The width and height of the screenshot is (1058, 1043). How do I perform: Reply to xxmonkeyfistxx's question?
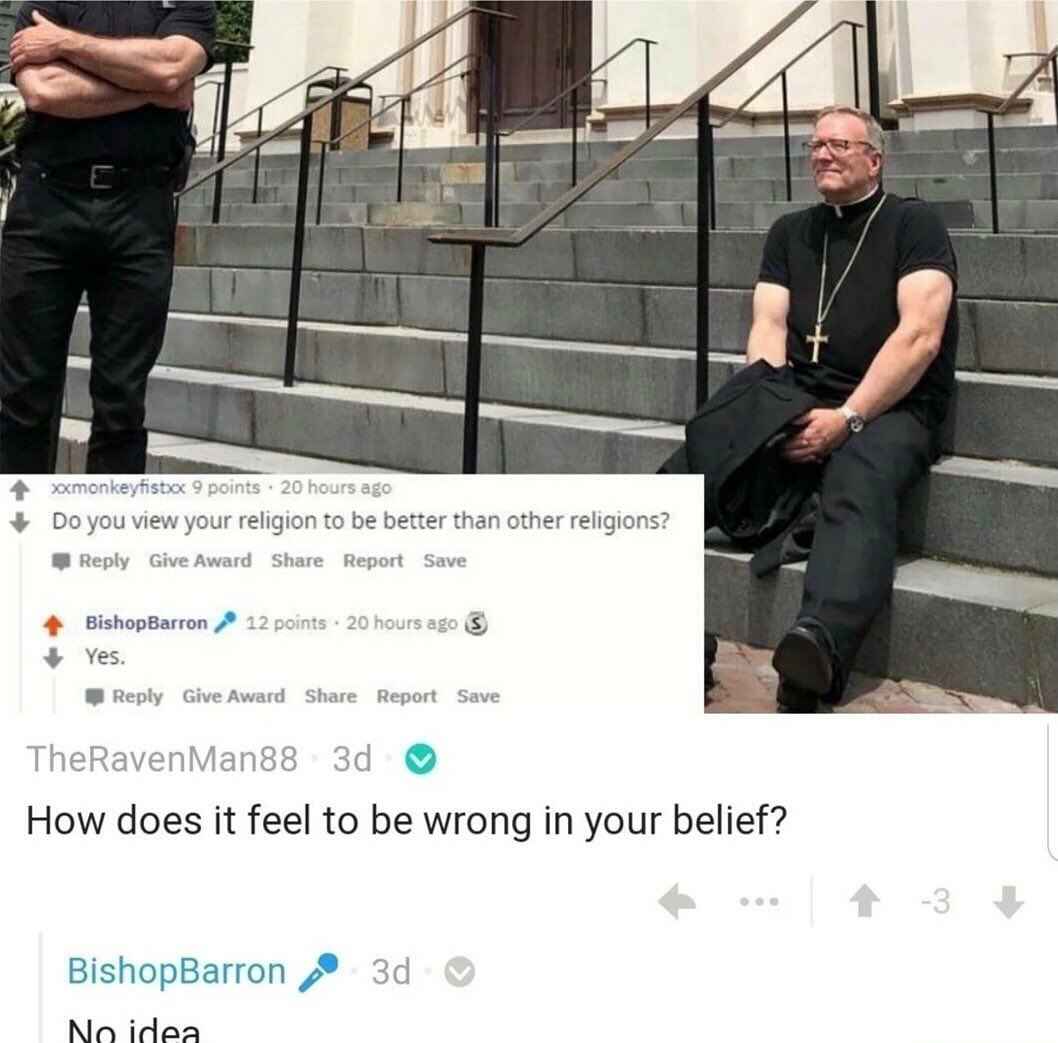(90, 561)
